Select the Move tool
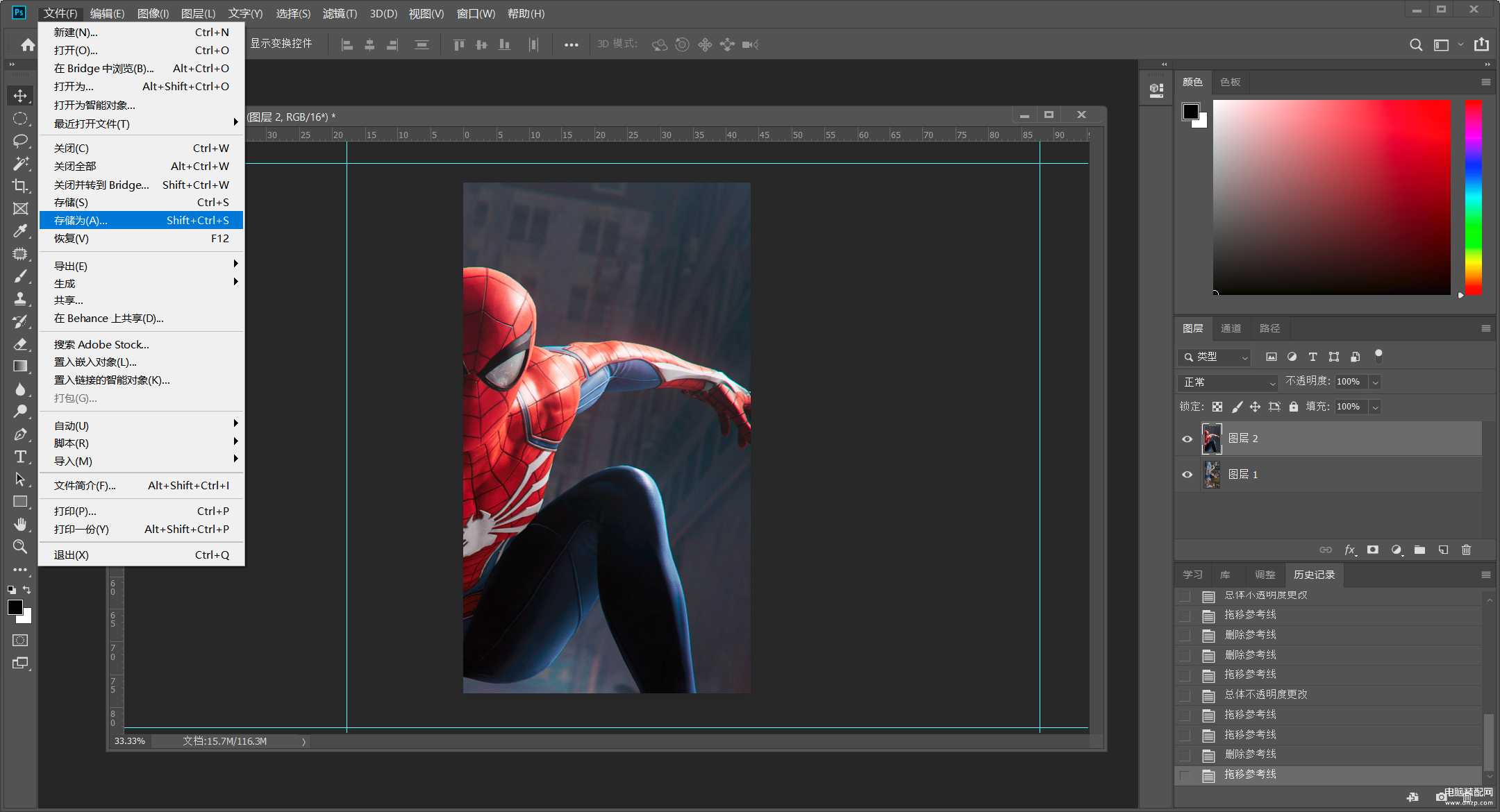Image resolution: width=1500 pixels, height=812 pixels. pyautogui.click(x=20, y=96)
